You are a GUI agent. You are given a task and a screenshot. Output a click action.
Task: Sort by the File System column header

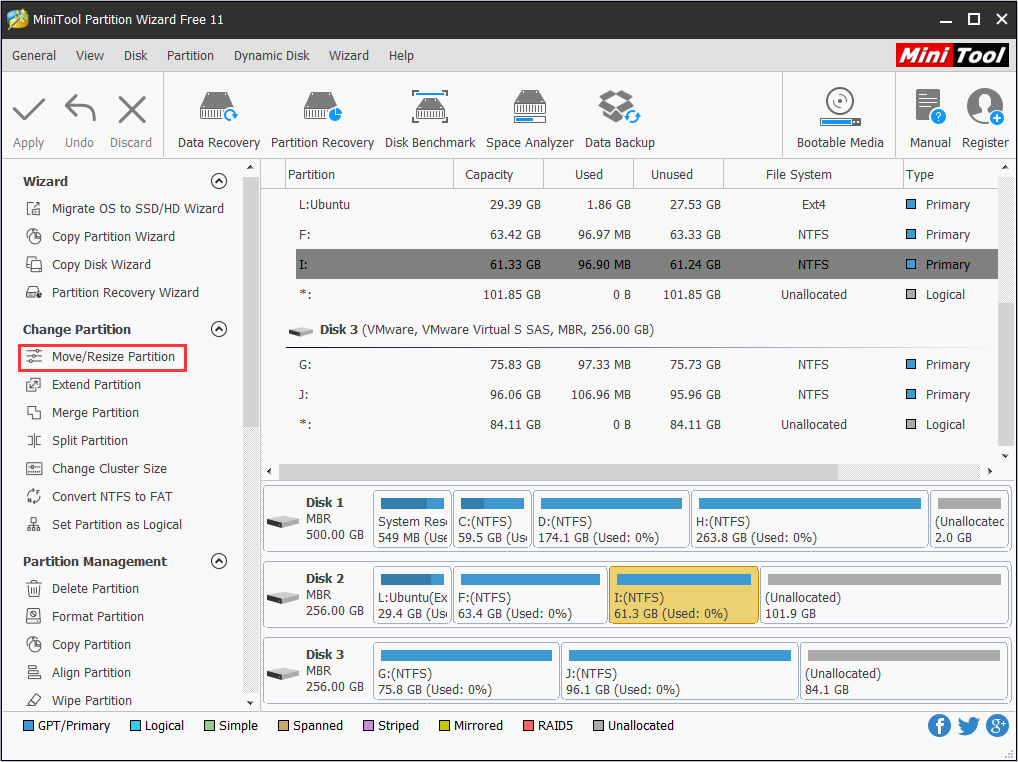click(813, 175)
